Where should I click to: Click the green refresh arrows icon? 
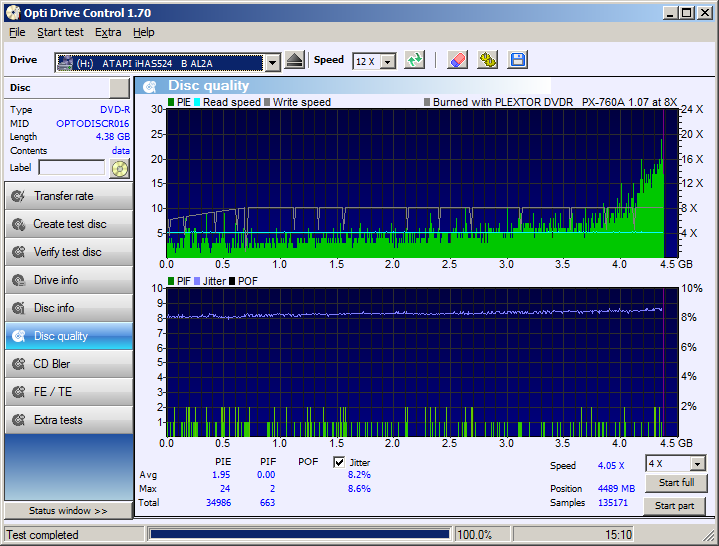pyautogui.click(x=415, y=60)
